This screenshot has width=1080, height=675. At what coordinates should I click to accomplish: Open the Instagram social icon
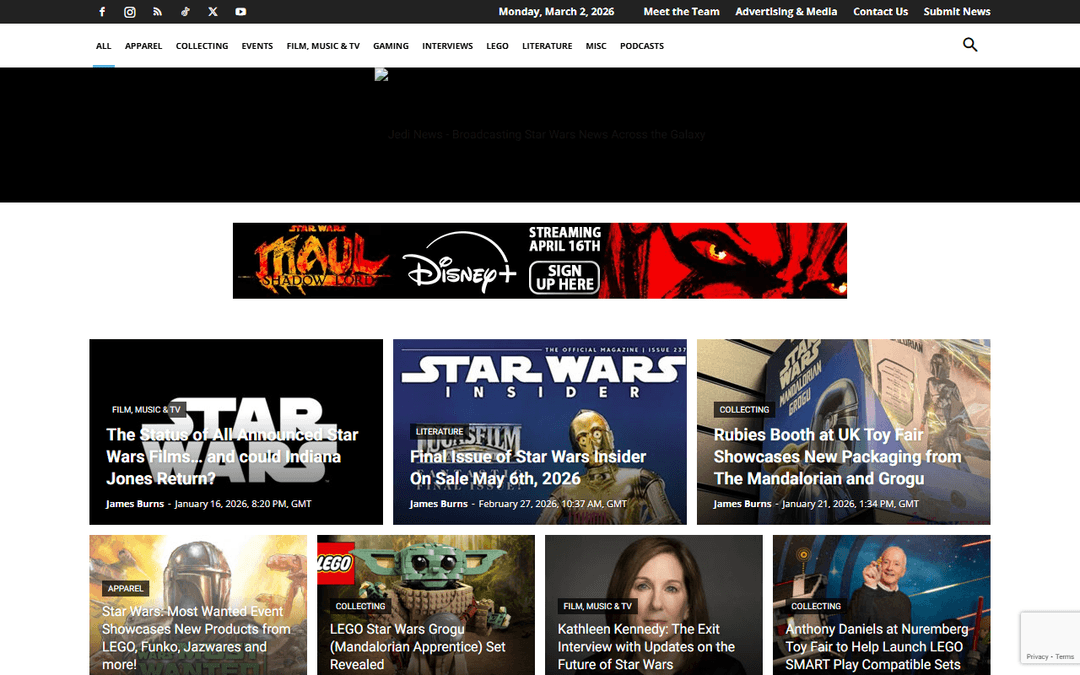tap(129, 12)
